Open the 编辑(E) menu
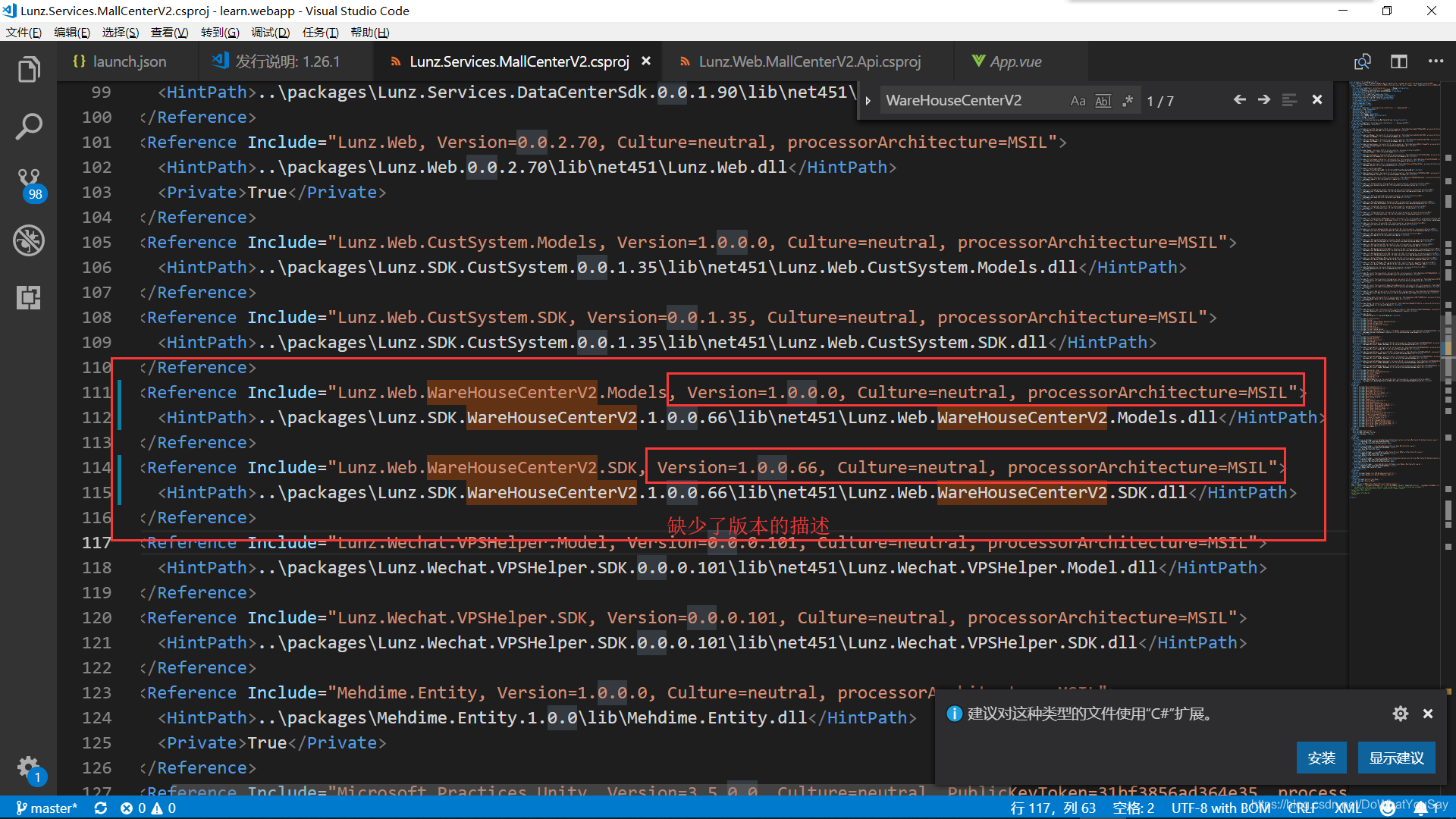The height and width of the screenshot is (819, 1456). coord(72,33)
